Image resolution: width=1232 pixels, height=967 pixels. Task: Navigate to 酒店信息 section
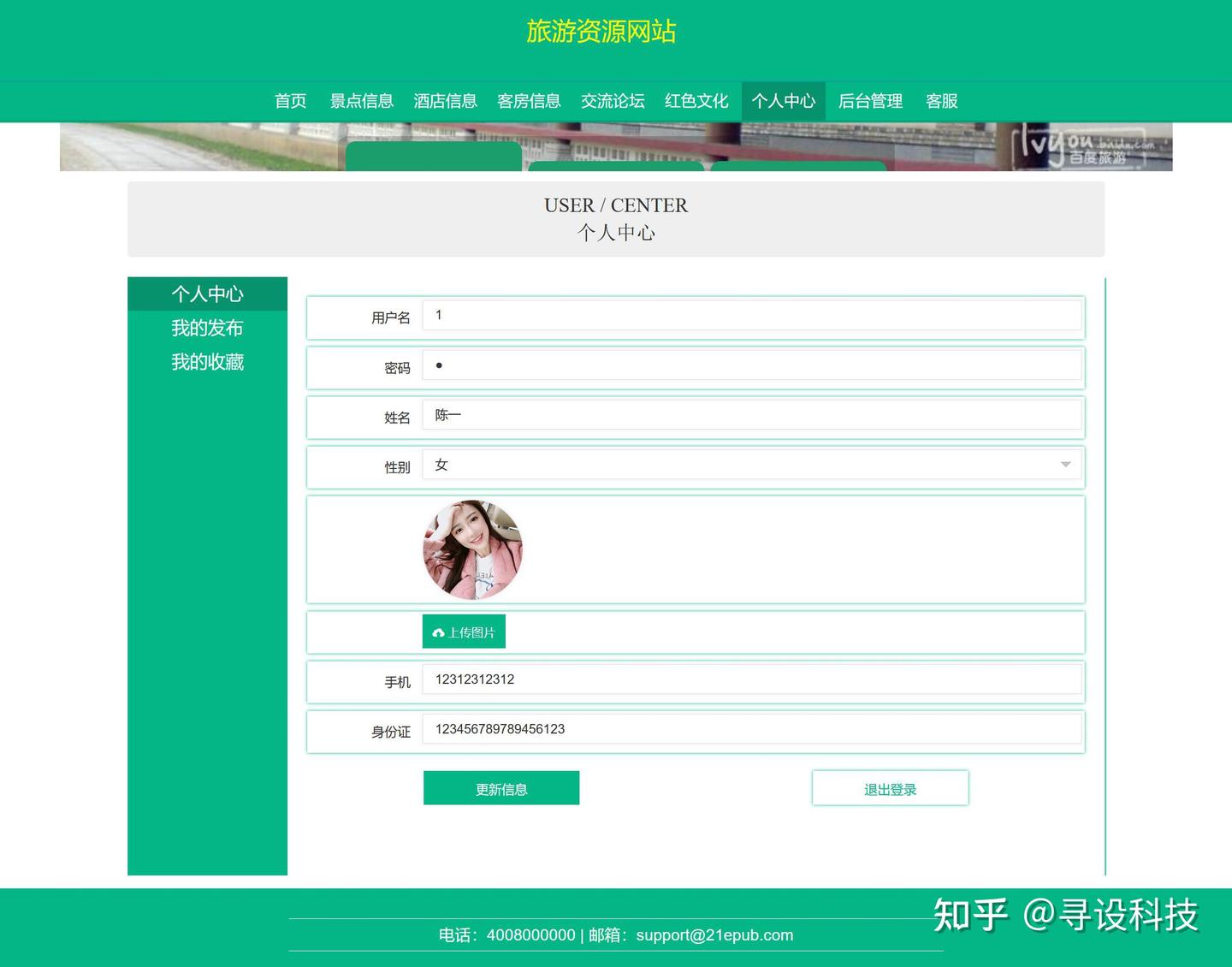(445, 101)
